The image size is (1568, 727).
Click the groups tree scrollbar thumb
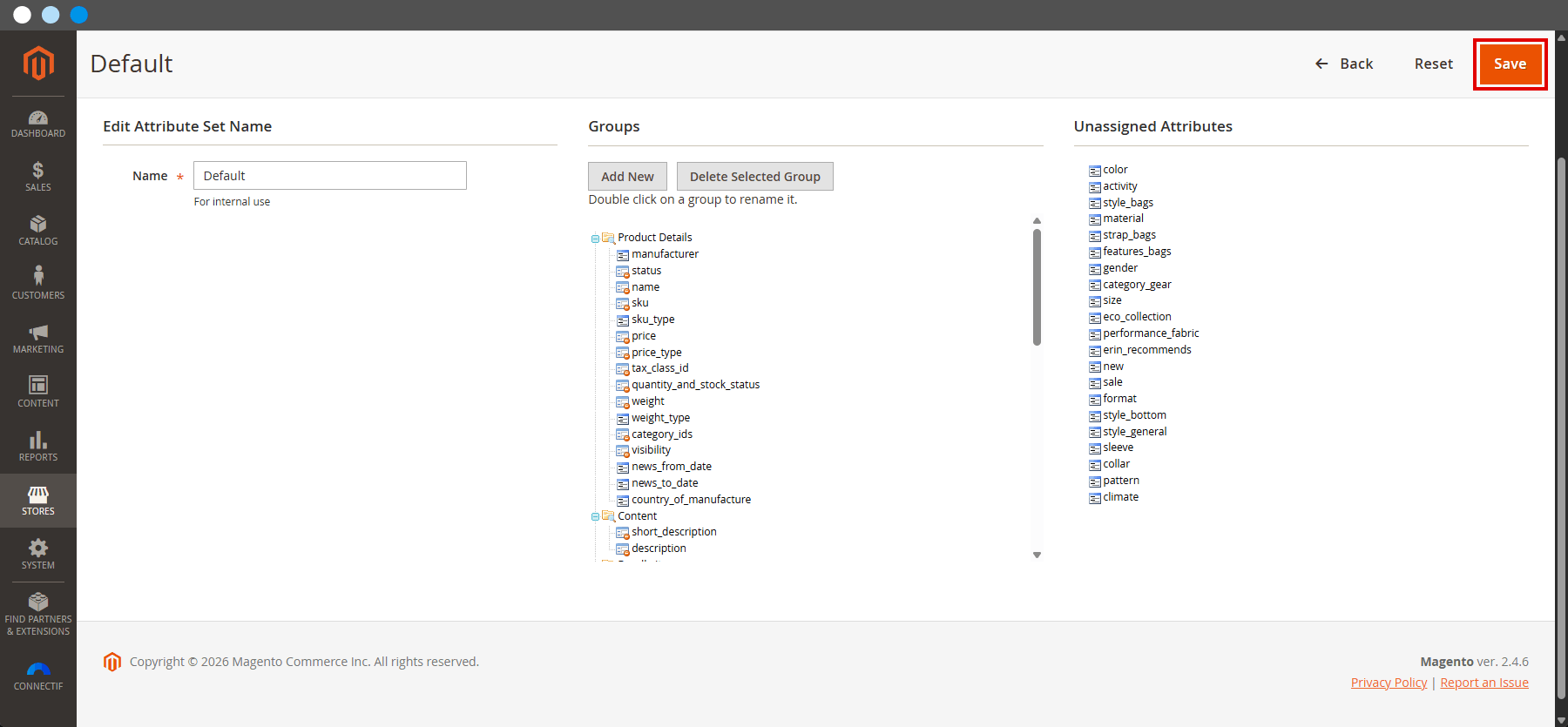click(x=1037, y=287)
